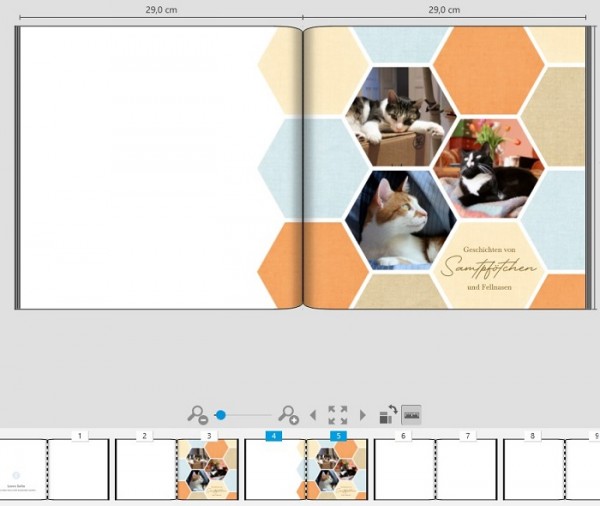Select the blank page 1 thumbnail
Image resolution: width=600 pixels, height=506 pixels.
tap(79, 469)
